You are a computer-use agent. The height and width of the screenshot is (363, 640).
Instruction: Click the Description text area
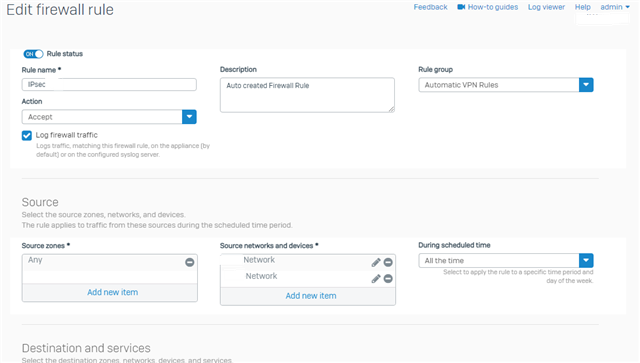click(x=307, y=95)
